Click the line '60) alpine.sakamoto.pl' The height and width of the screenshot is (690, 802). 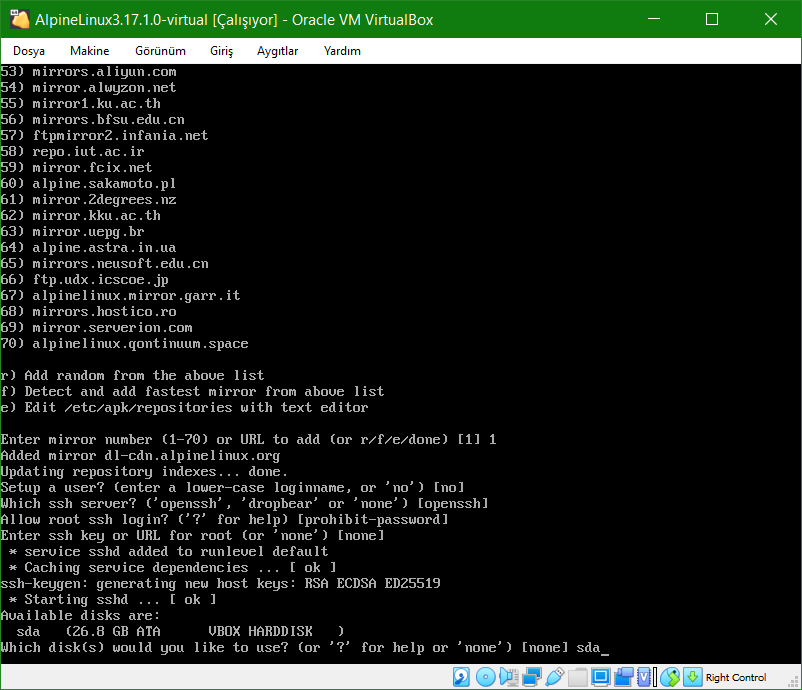pos(88,184)
